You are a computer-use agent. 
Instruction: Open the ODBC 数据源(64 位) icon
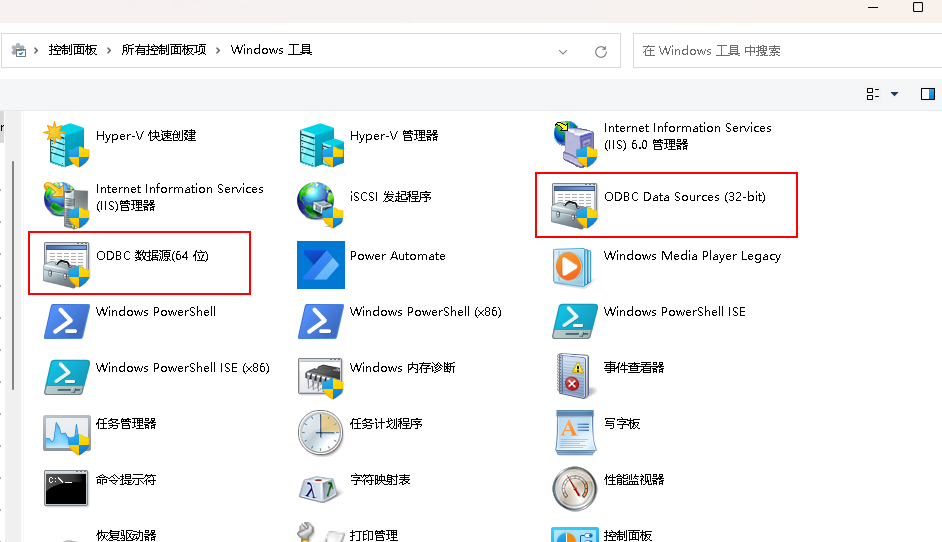pos(67,264)
